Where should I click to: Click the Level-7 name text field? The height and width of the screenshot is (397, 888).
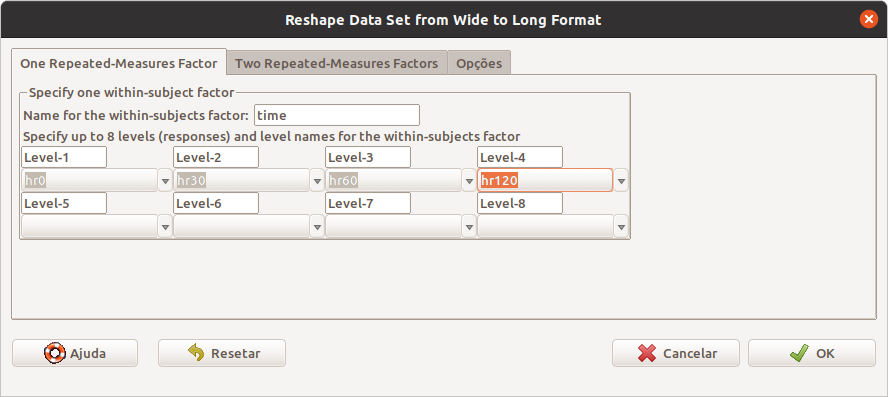point(368,203)
